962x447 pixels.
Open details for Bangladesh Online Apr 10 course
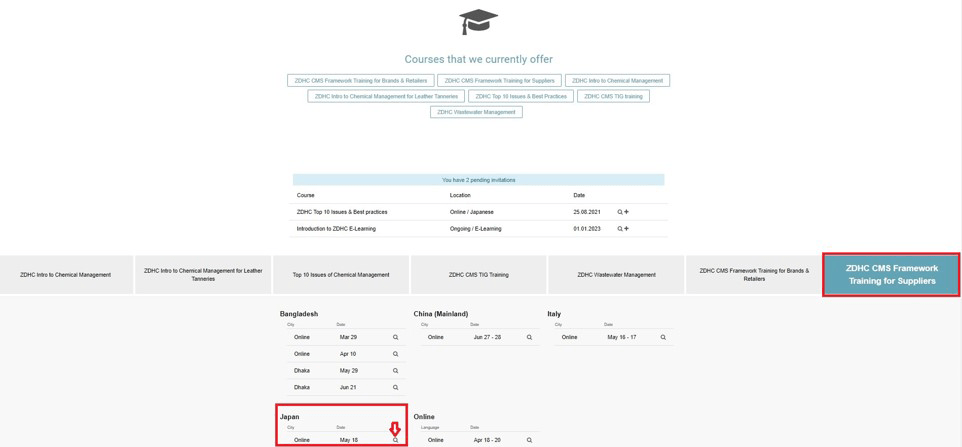point(396,354)
